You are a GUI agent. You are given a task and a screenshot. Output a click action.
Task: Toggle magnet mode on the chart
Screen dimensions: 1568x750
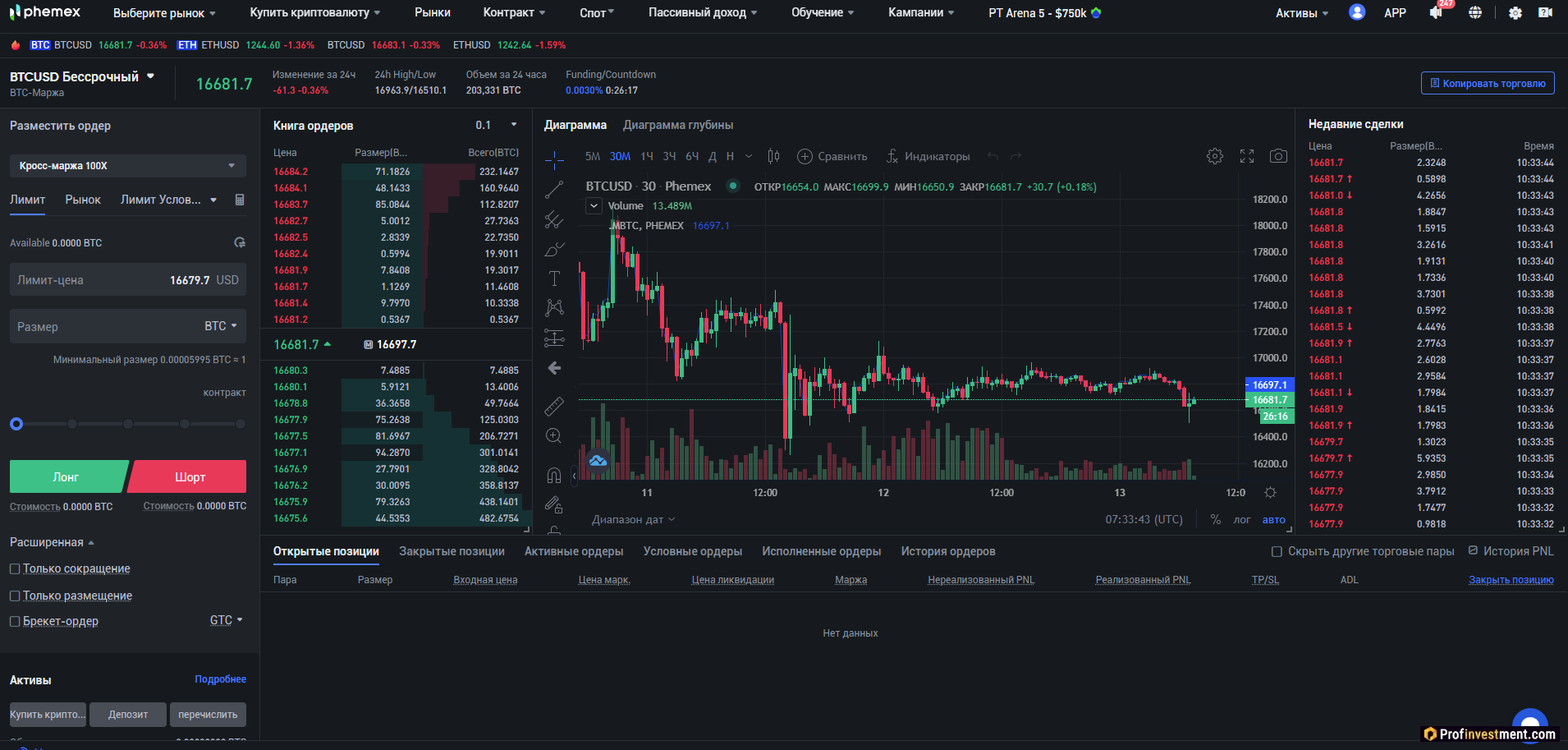554,476
